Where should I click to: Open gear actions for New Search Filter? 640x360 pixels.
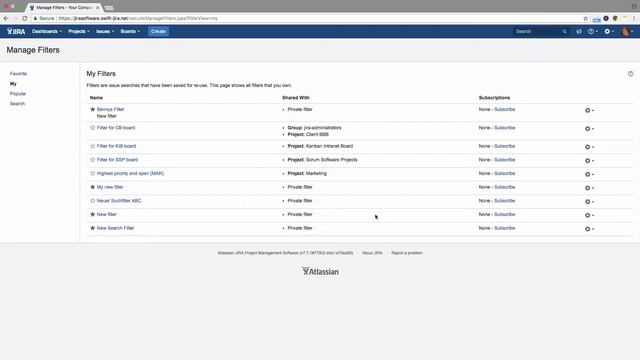click(x=589, y=229)
